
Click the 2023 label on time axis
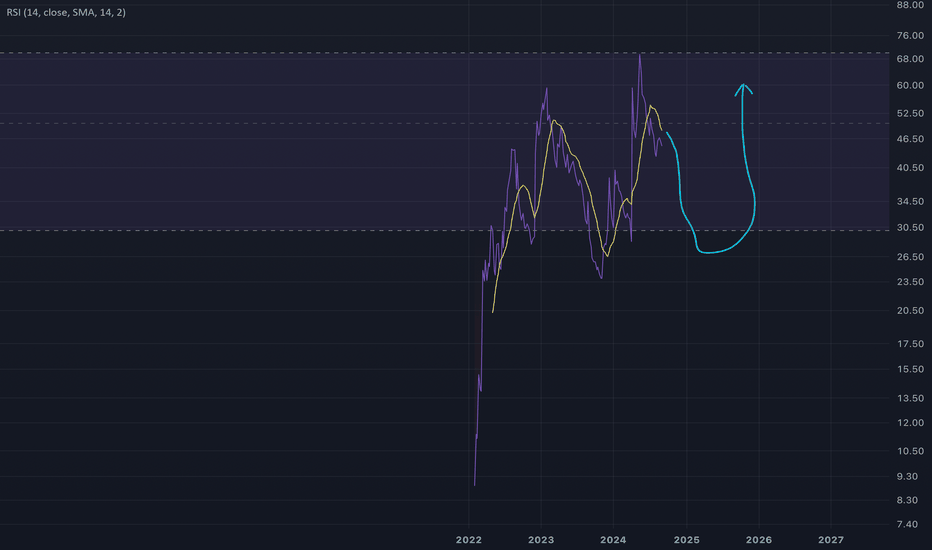541,540
